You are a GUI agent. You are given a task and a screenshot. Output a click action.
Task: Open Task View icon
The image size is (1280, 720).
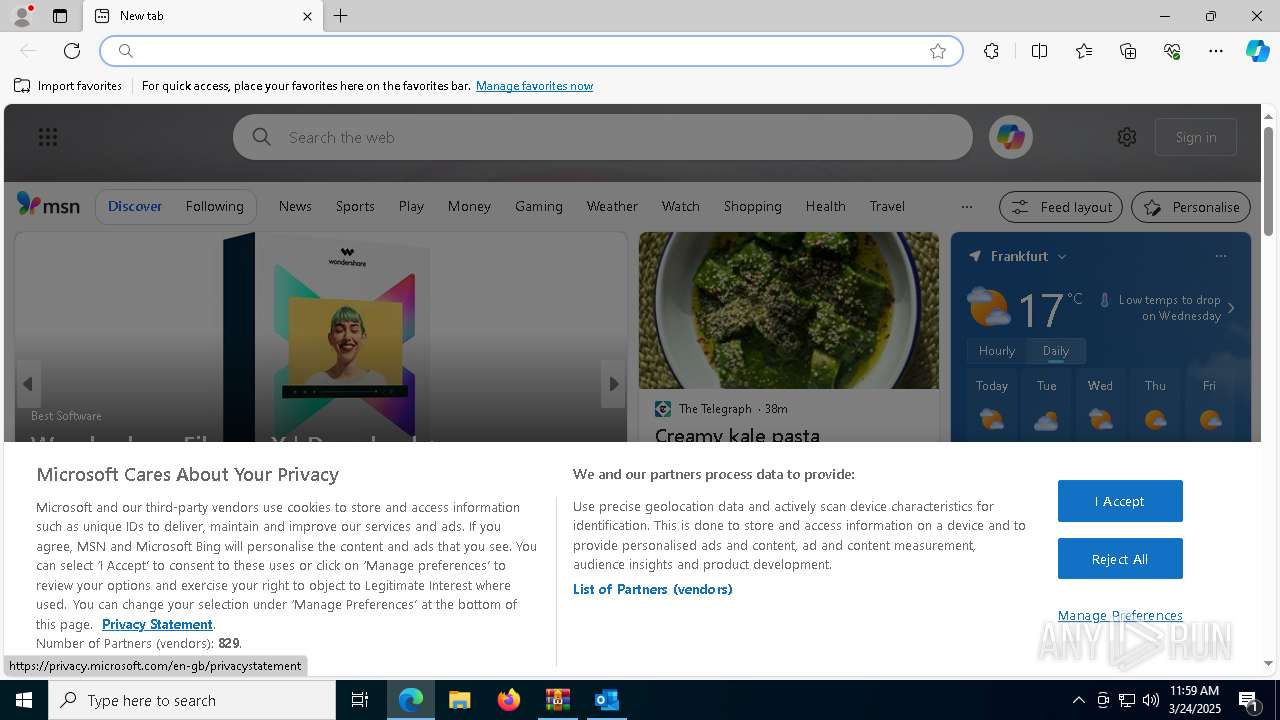pos(360,700)
